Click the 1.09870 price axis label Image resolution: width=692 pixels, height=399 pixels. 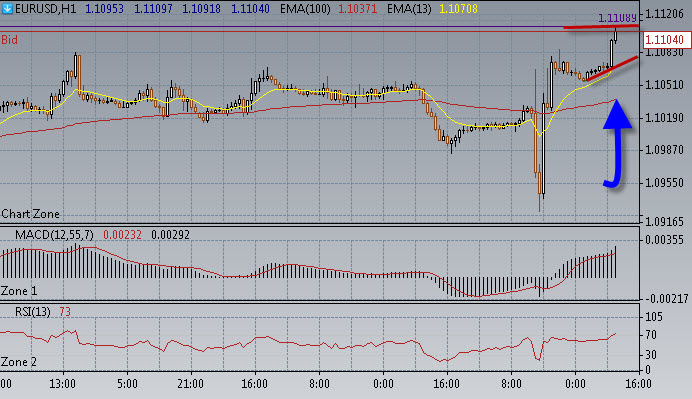click(x=664, y=150)
